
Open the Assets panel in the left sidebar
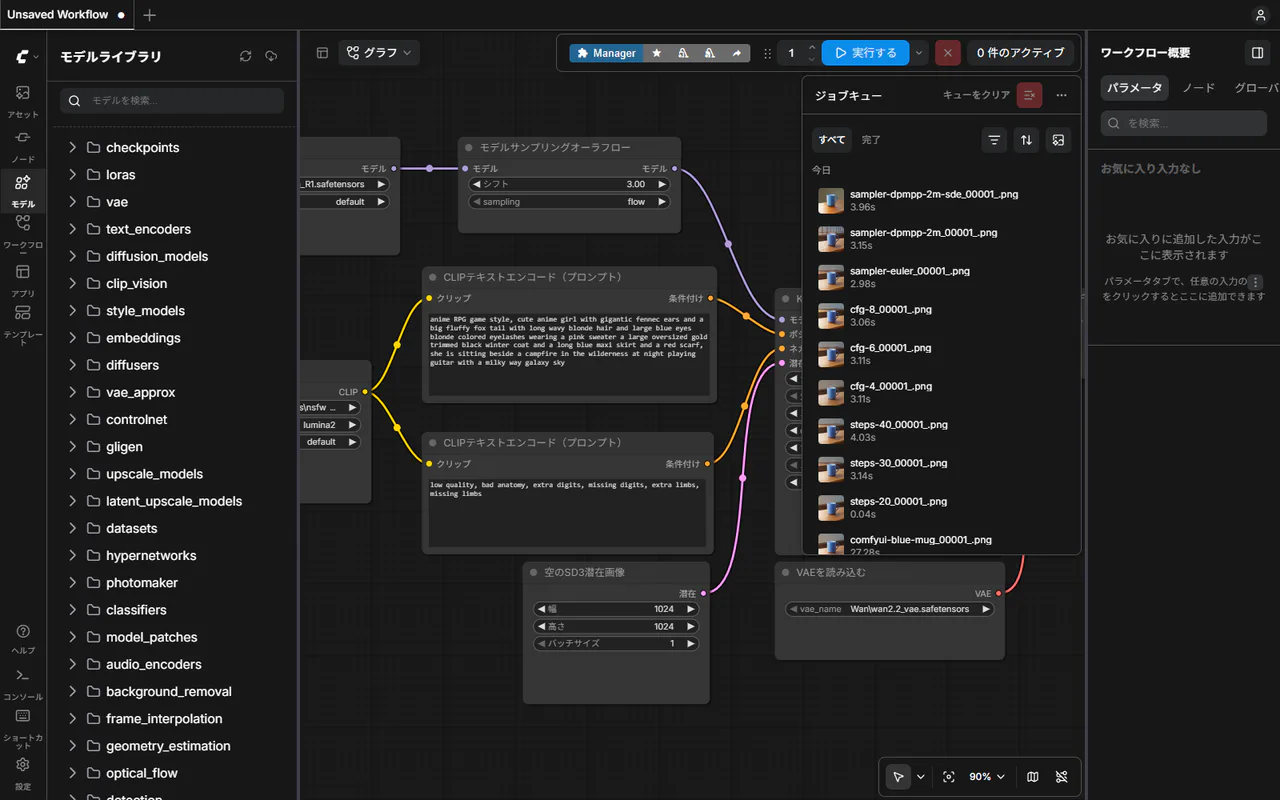pos(23,101)
